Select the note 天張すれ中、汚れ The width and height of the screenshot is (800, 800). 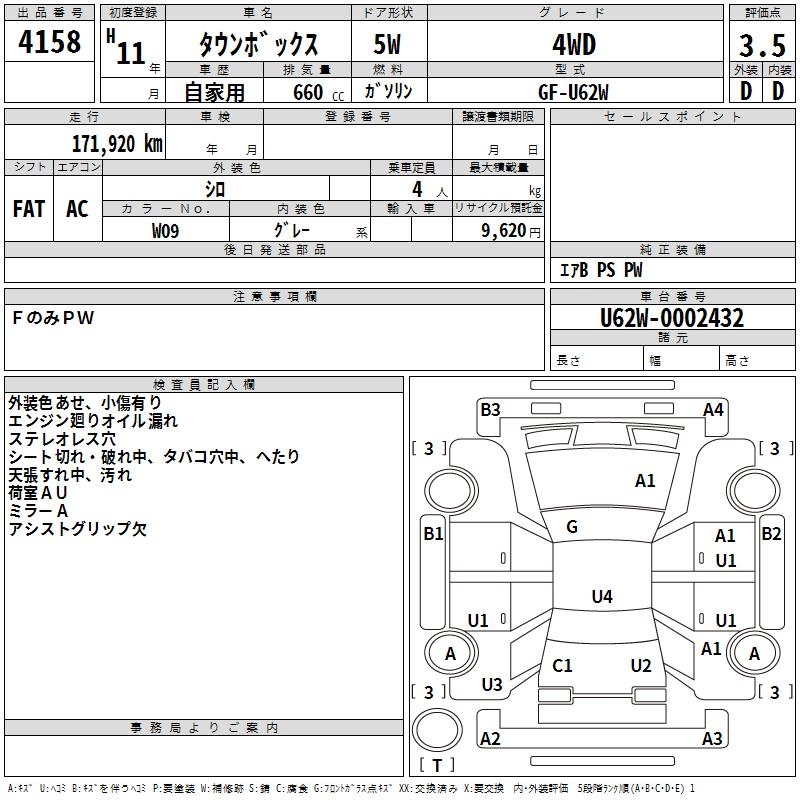tap(70, 475)
